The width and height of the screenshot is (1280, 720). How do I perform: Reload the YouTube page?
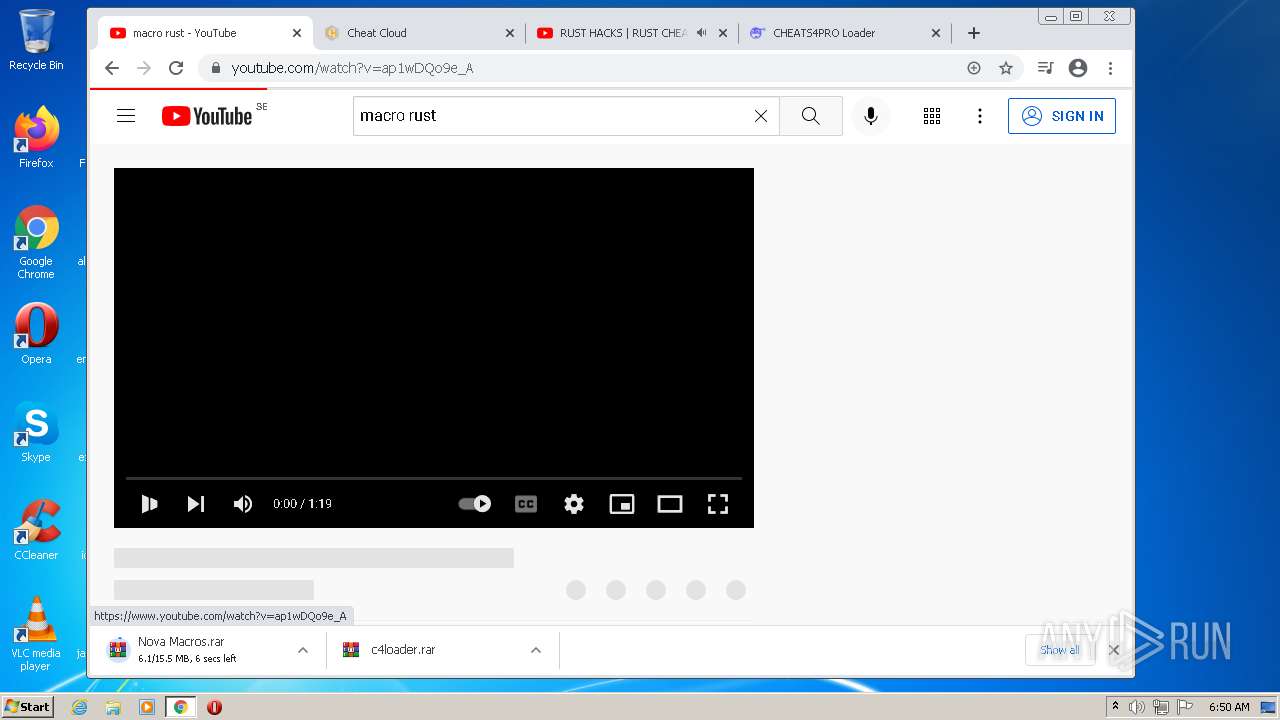click(176, 68)
